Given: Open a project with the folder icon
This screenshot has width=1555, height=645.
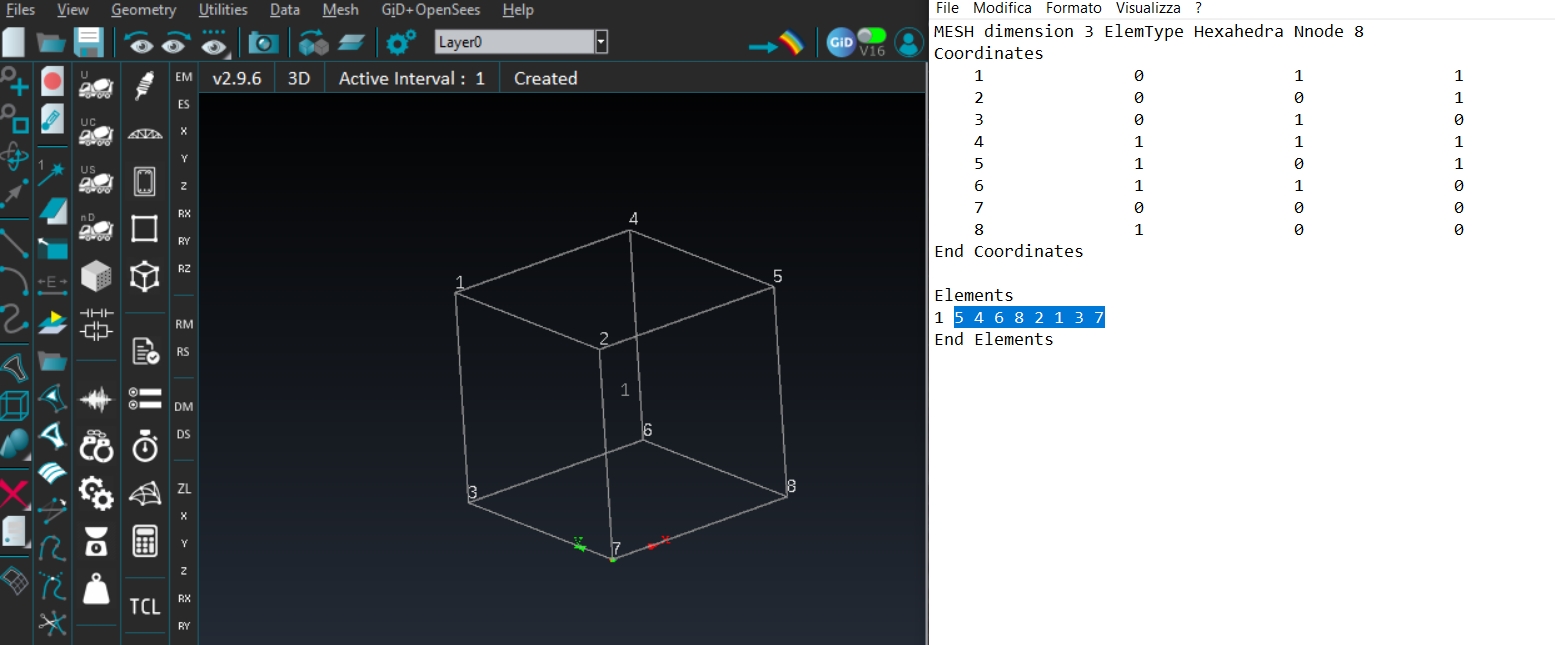Looking at the screenshot, I should [51, 42].
